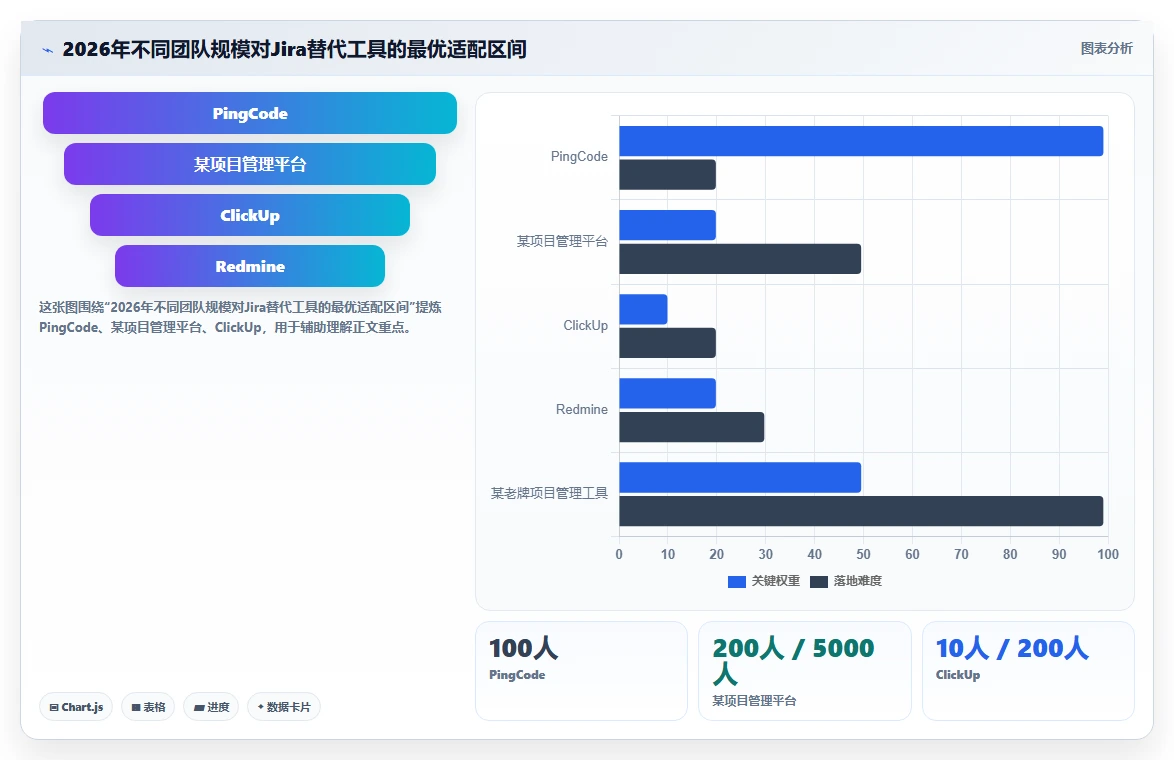
Task: Click the x-axis tick value 50
Action: 863,554
